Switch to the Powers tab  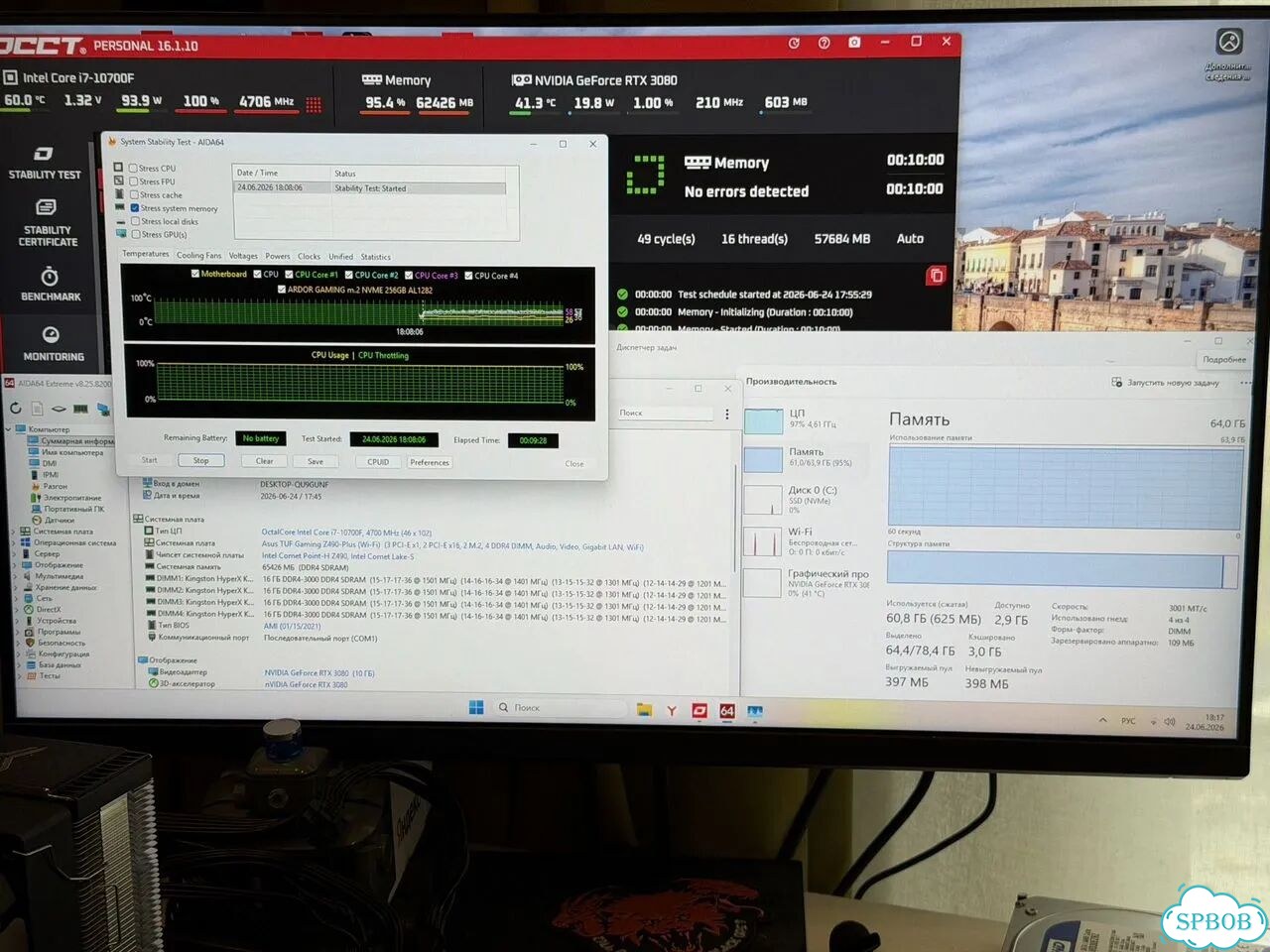tap(278, 256)
